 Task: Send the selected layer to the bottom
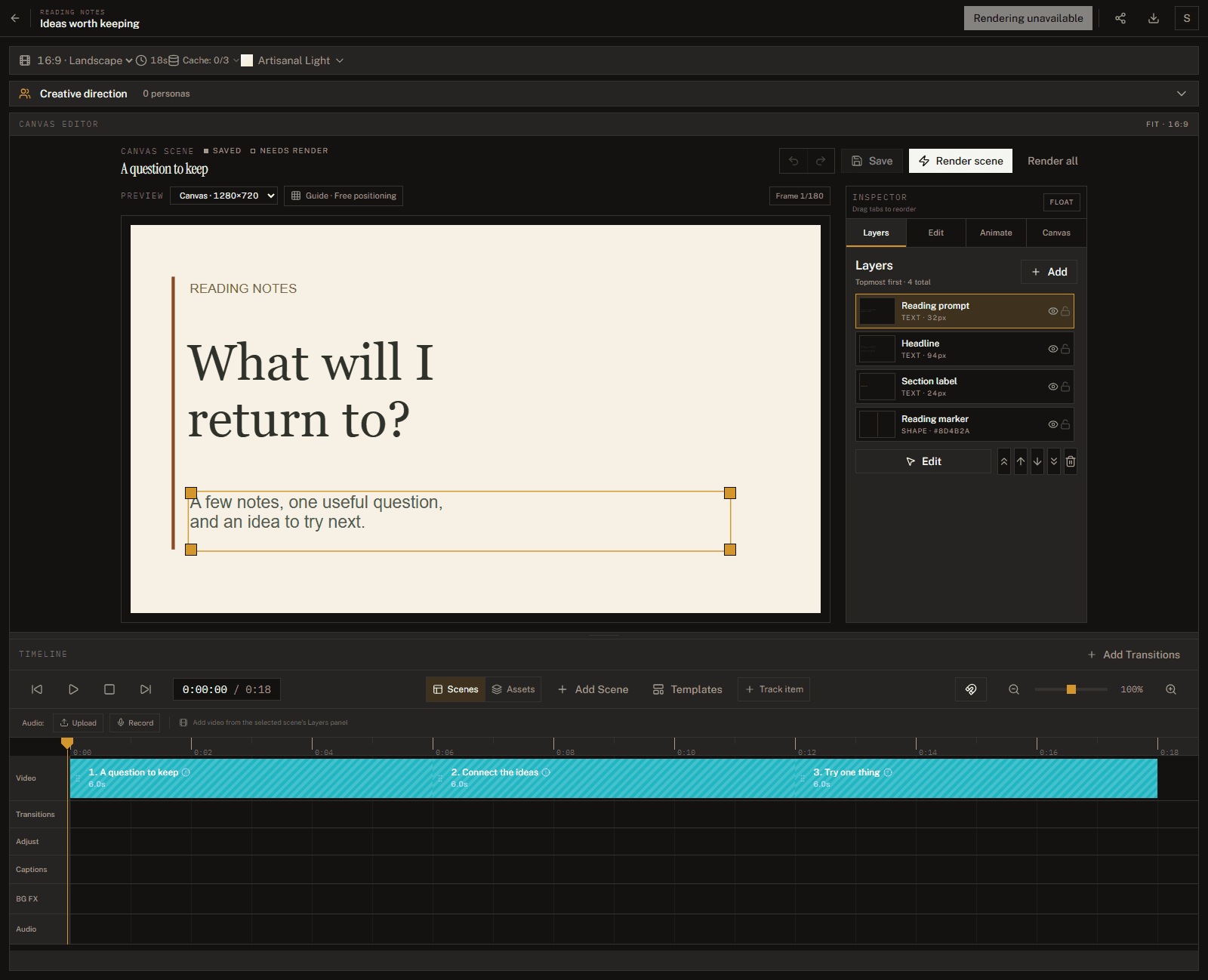coord(1054,461)
